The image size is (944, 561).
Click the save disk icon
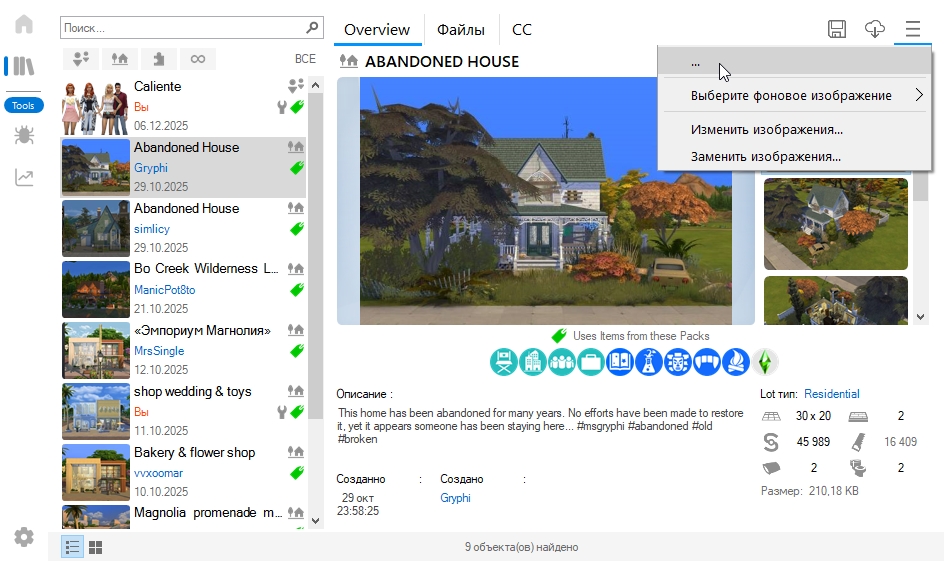point(837,29)
